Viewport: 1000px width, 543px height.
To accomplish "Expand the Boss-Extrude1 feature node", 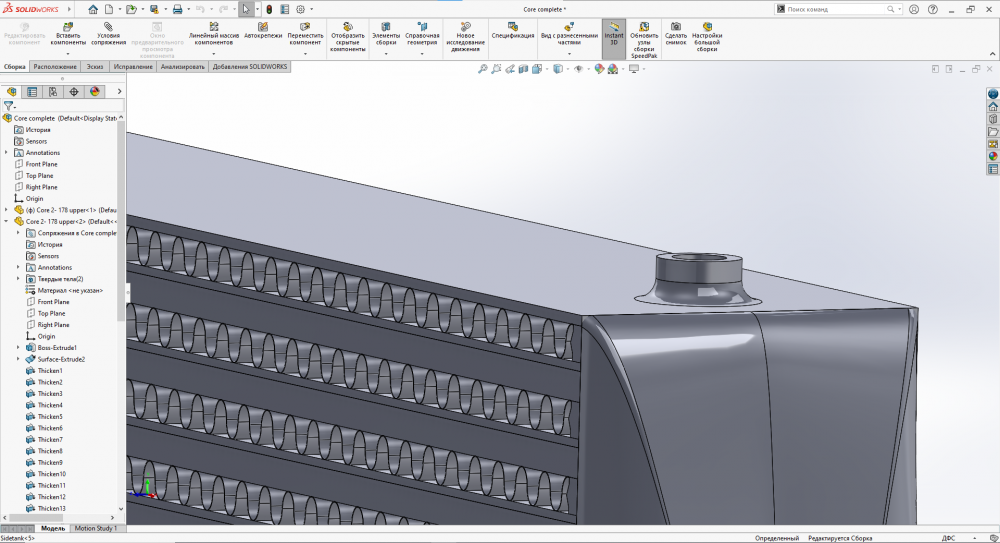I will coord(18,348).
